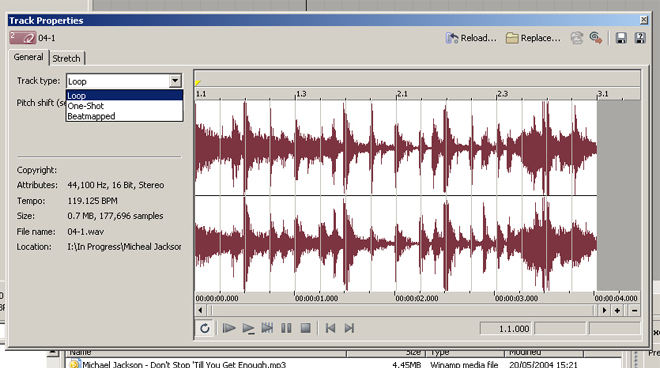This screenshot has width=660, height=368.
Task: Click the lower channel of the waveform
Action: 396,244
